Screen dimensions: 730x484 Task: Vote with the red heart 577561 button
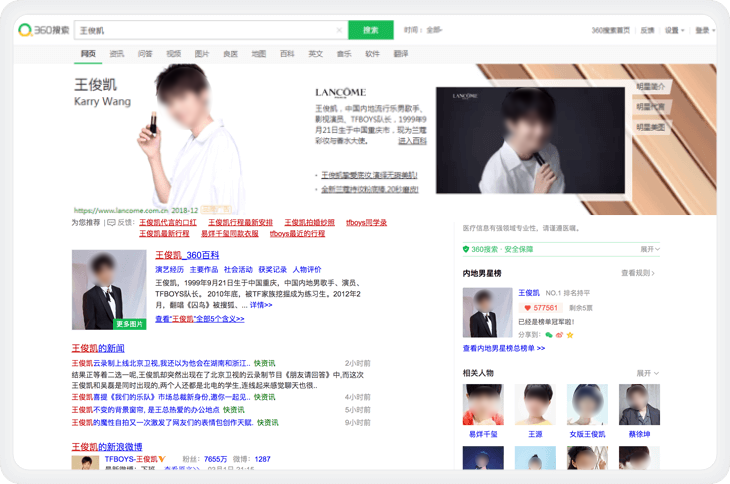click(541, 308)
